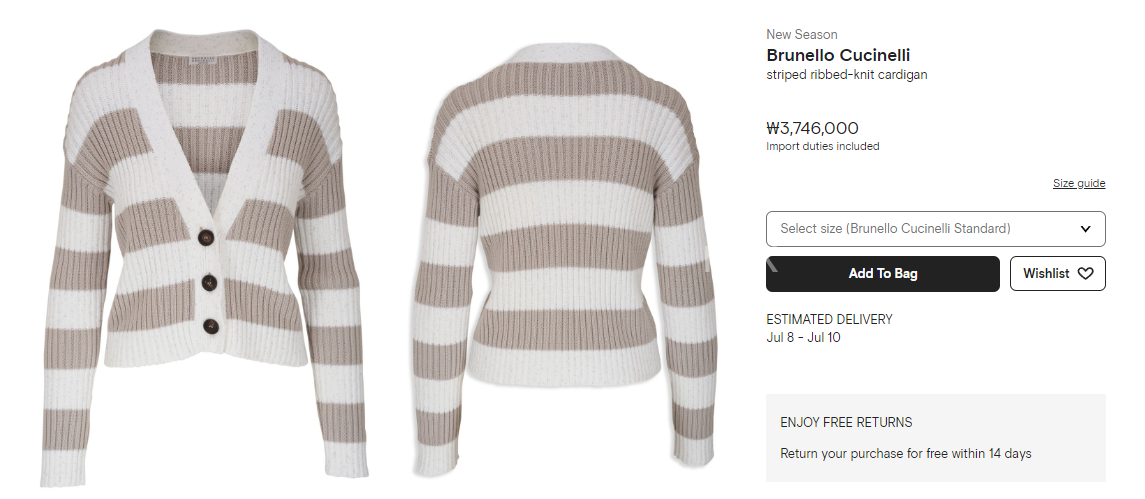Click the ENJOY FREE RETURNS heading
The image size is (1145, 499).
[846, 422]
